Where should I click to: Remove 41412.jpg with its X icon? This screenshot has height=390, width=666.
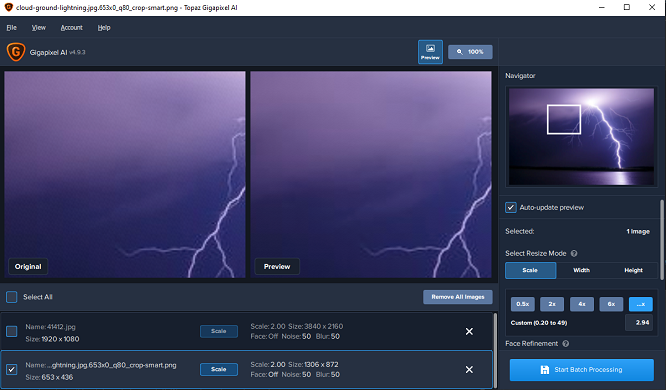(469, 331)
